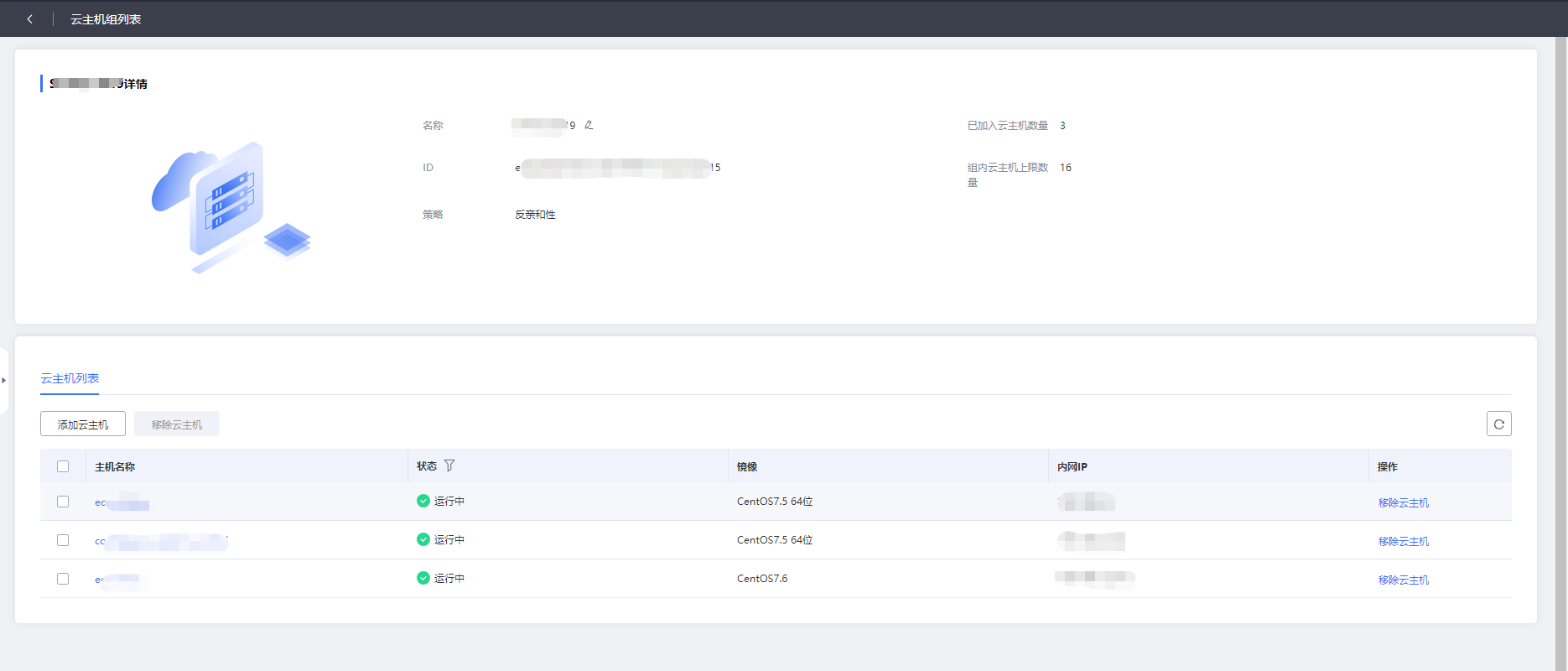Click the 镜像 column header
The image size is (1568, 671).
point(747,466)
